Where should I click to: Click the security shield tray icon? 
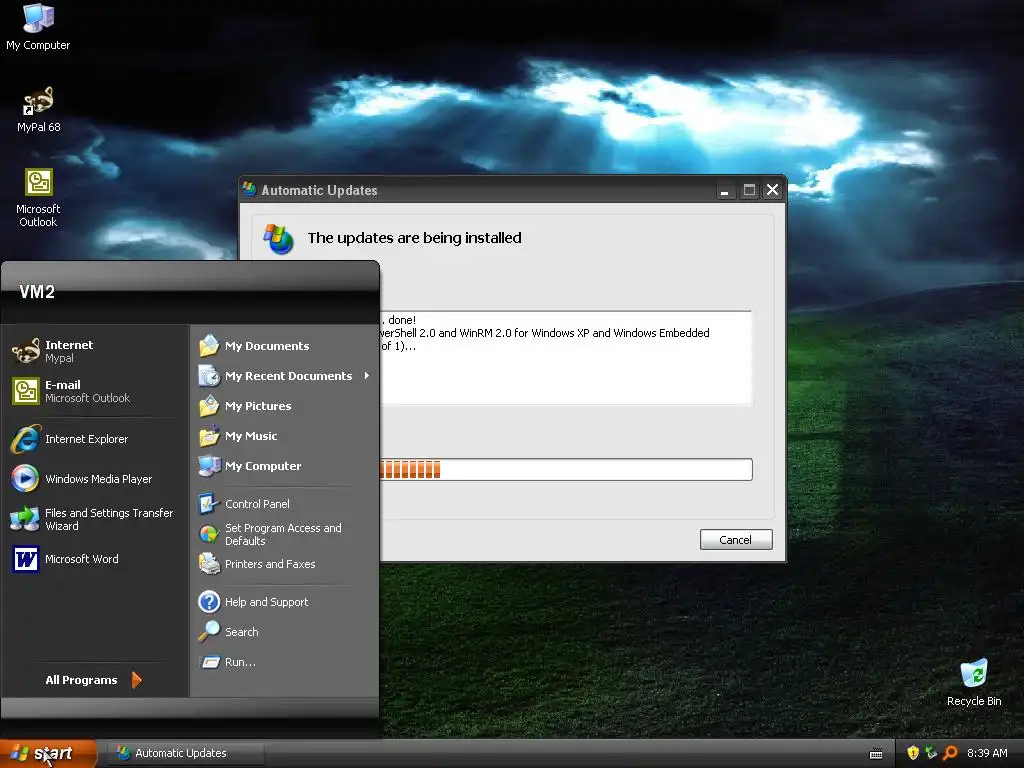click(x=913, y=753)
